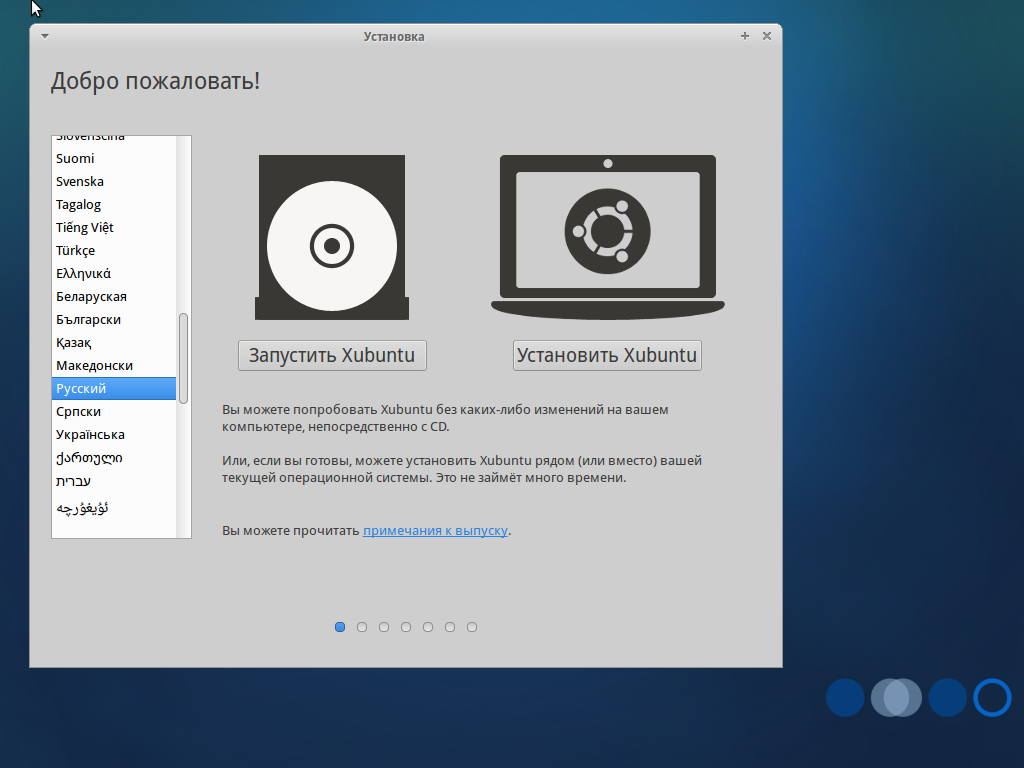Viewport: 1024px width, 768px height.
Task: Click the laptop icon above "Установить Xubuntu"
Action: coord(607,232)
